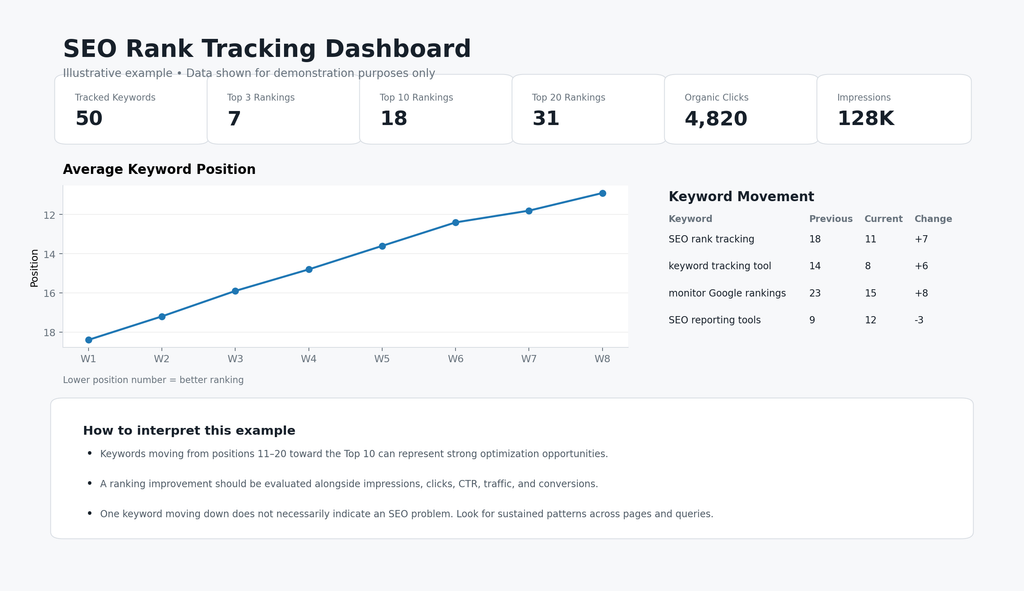
Task: Click the bullet about one keyword moving down
Action: pyautogui.click(x=406, y=514)
